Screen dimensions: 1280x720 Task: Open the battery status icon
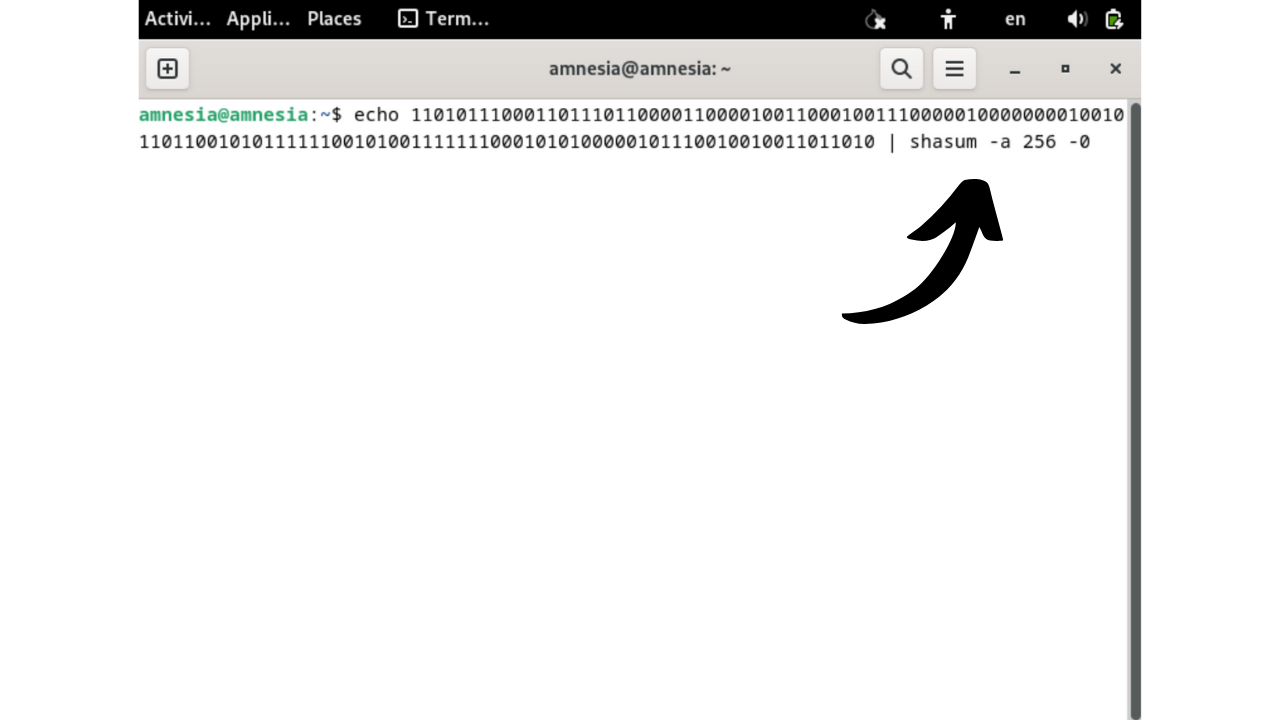[x=1114, y=19]
